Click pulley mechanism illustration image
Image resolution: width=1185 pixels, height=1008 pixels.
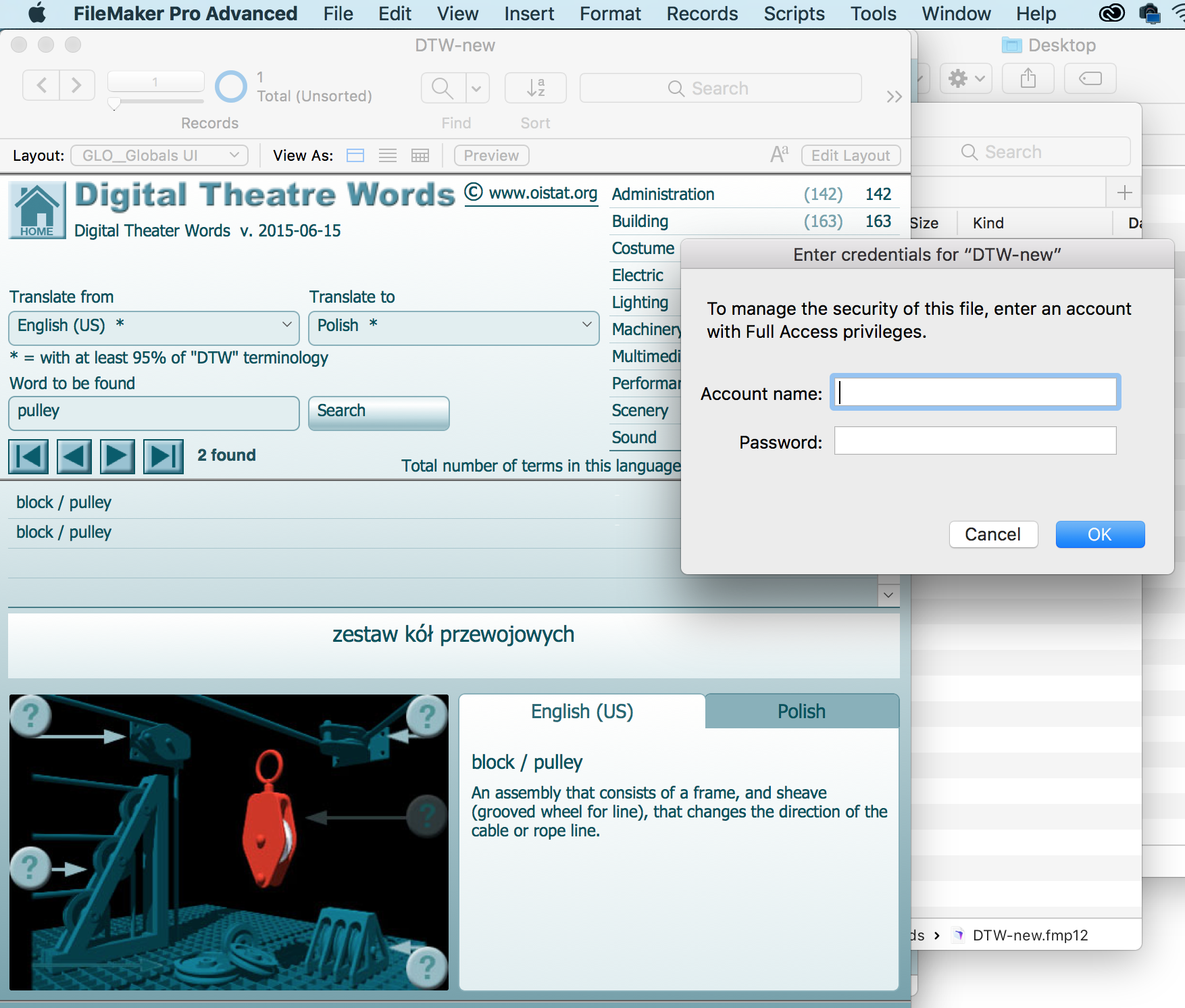(229, 842)
